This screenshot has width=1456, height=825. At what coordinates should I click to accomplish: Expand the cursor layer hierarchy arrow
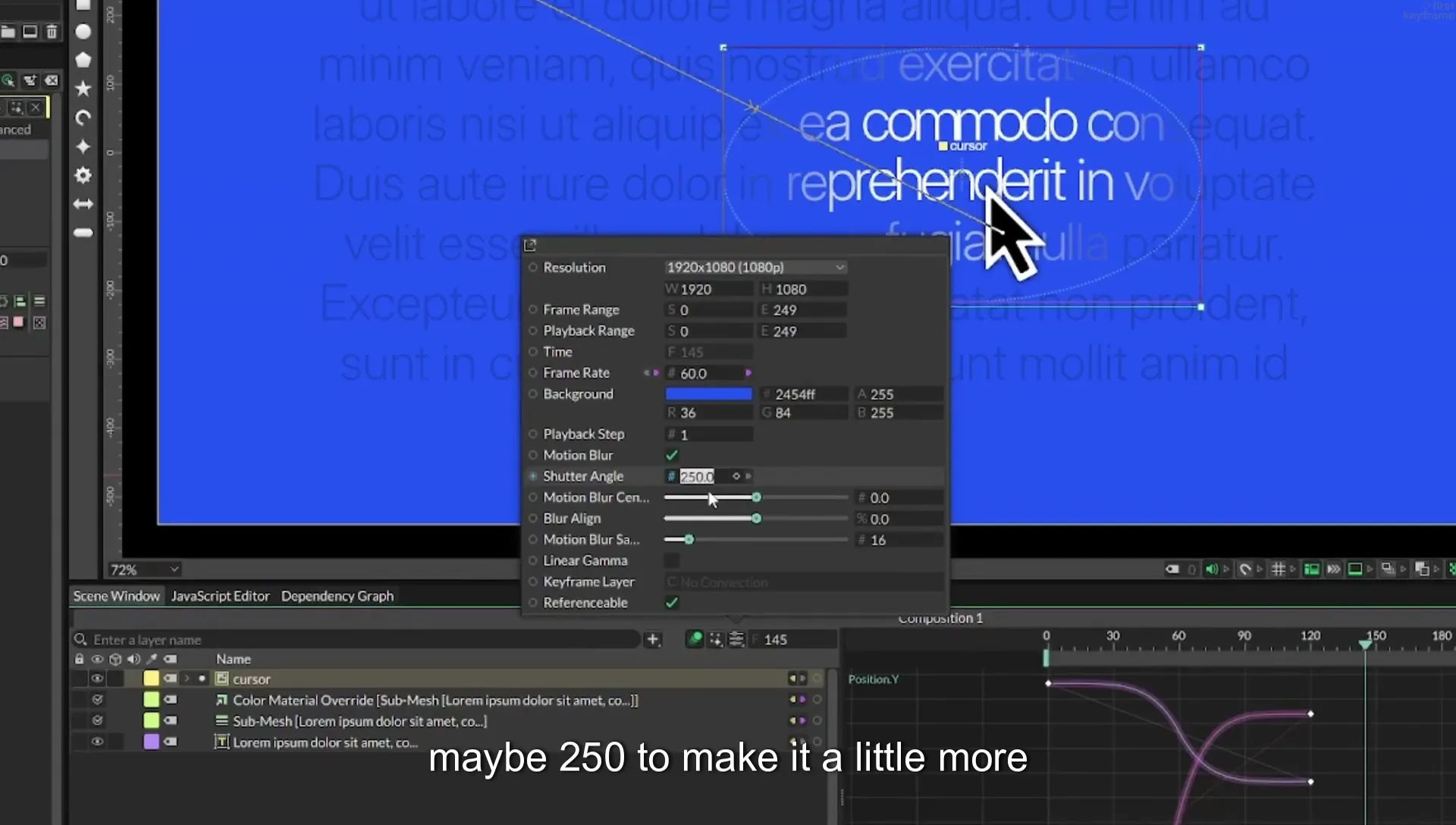pyautogui.click(x=187, y=679)
